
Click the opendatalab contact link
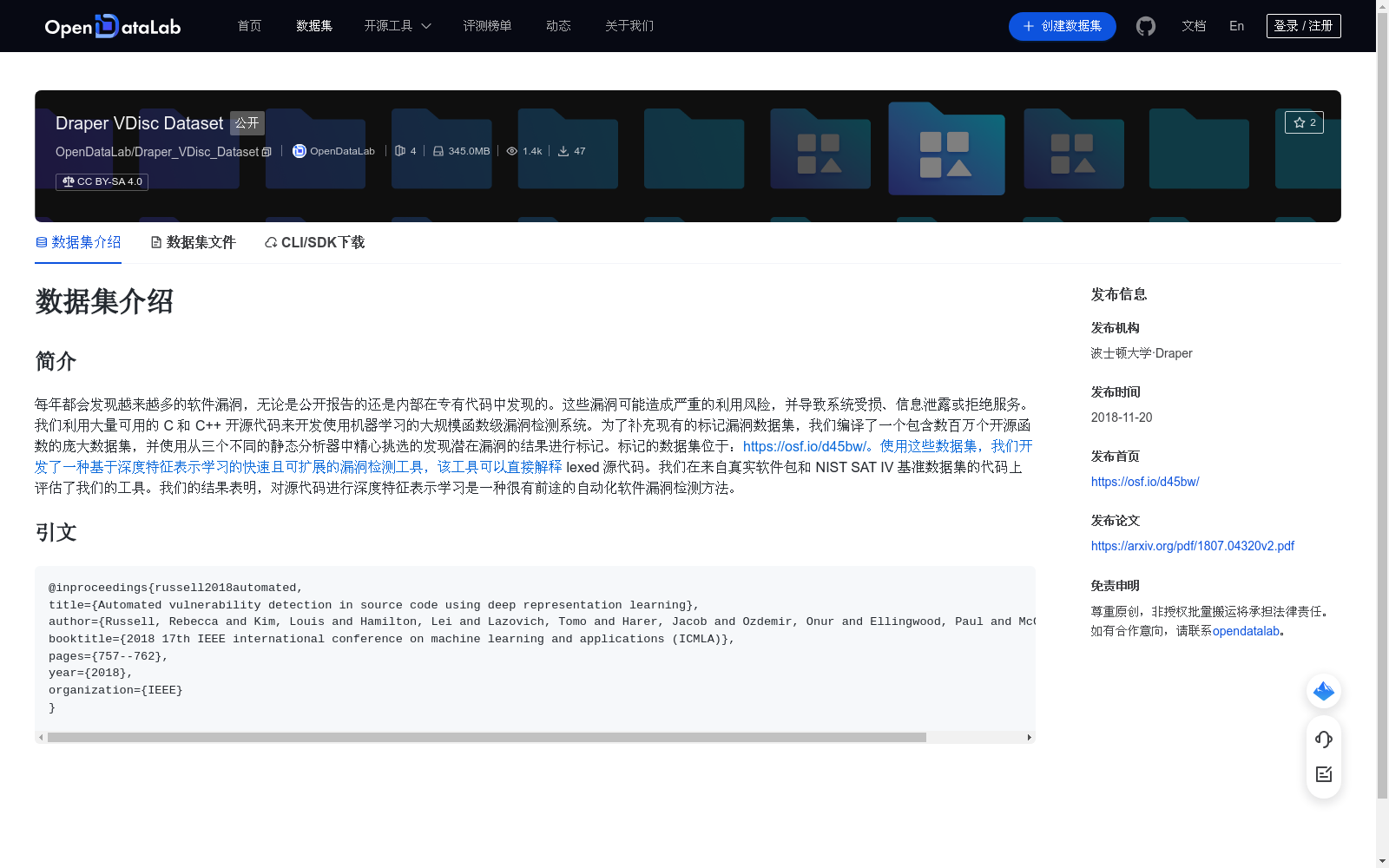(x=1246, y=631)
